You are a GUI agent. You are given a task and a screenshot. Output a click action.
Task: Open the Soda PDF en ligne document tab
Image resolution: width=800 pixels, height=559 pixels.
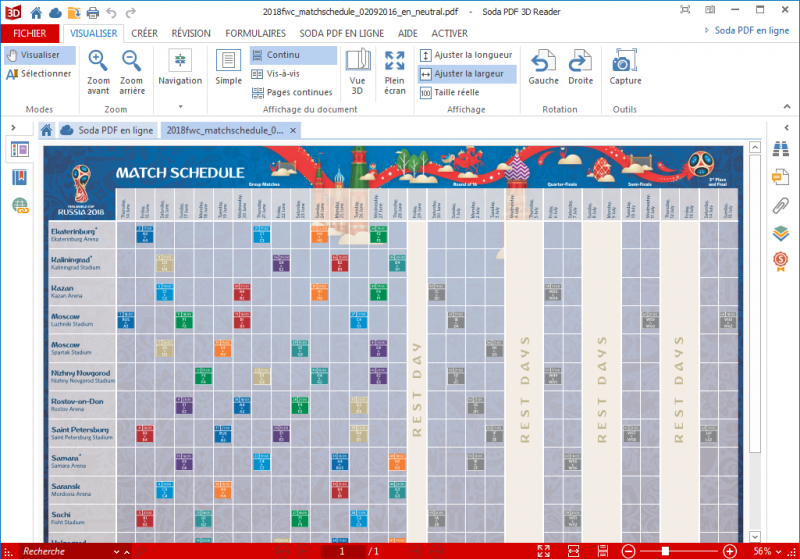[x=108, y=130]
